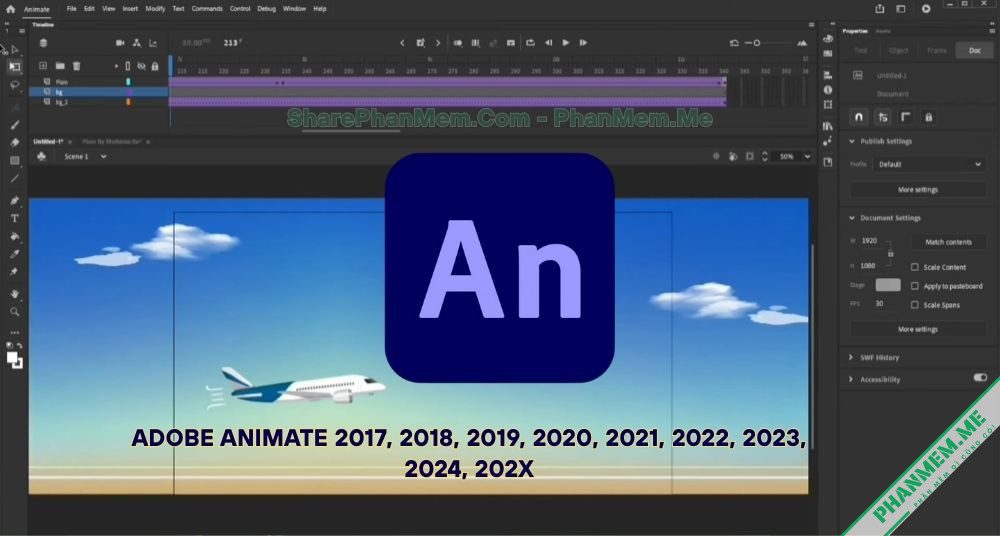Select the Rectangle tool
Image resolution: width=1000 pixels, height=536 pixels.
[x=15, y=160]
